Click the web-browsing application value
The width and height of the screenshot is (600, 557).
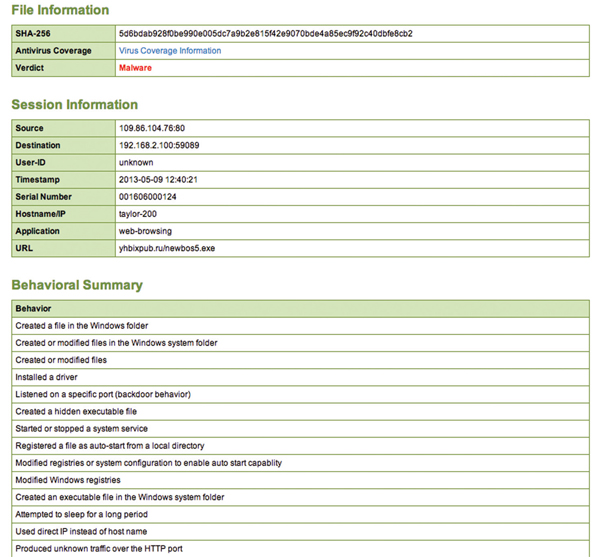pyautogui.click(x=145, y=230)
